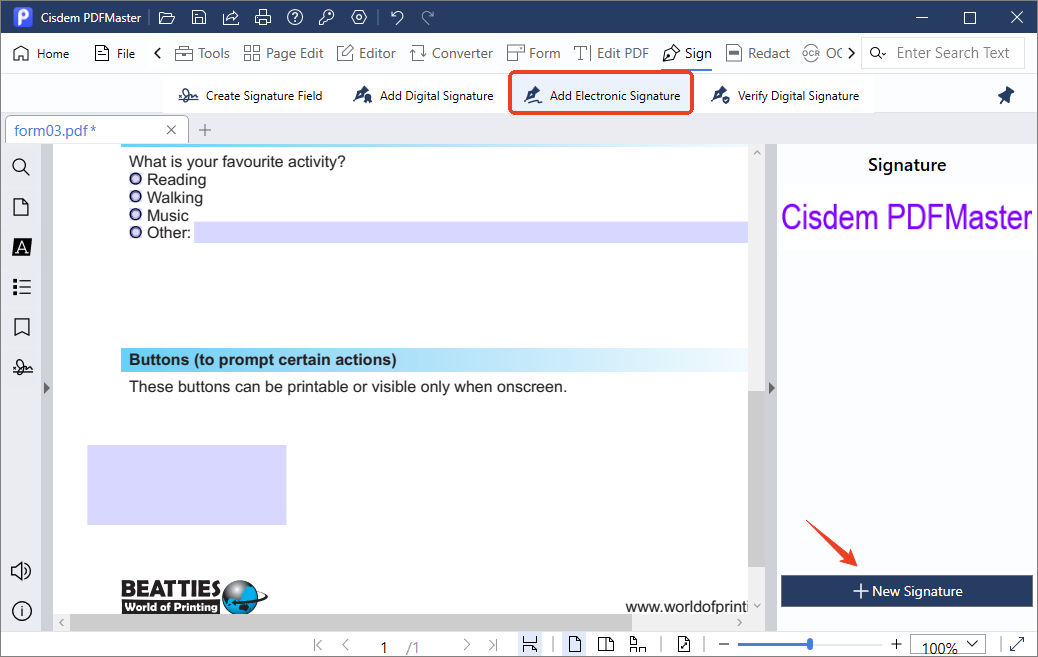Switch to the Form tab
This screenshot has height=657, width=1038.
(x=534, y=54)
